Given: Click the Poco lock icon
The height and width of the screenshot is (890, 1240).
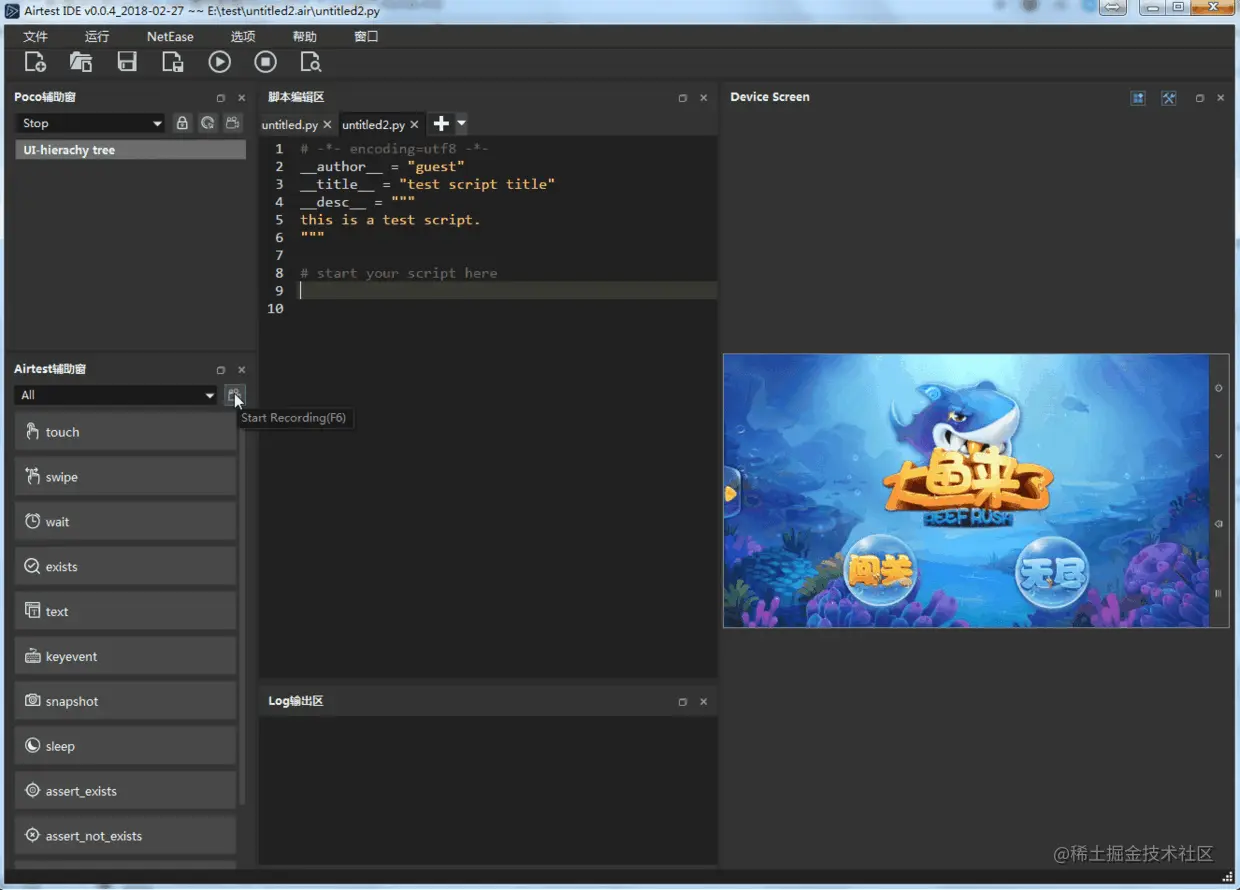Looking at the screenshot, I should (x=182, y=123).
